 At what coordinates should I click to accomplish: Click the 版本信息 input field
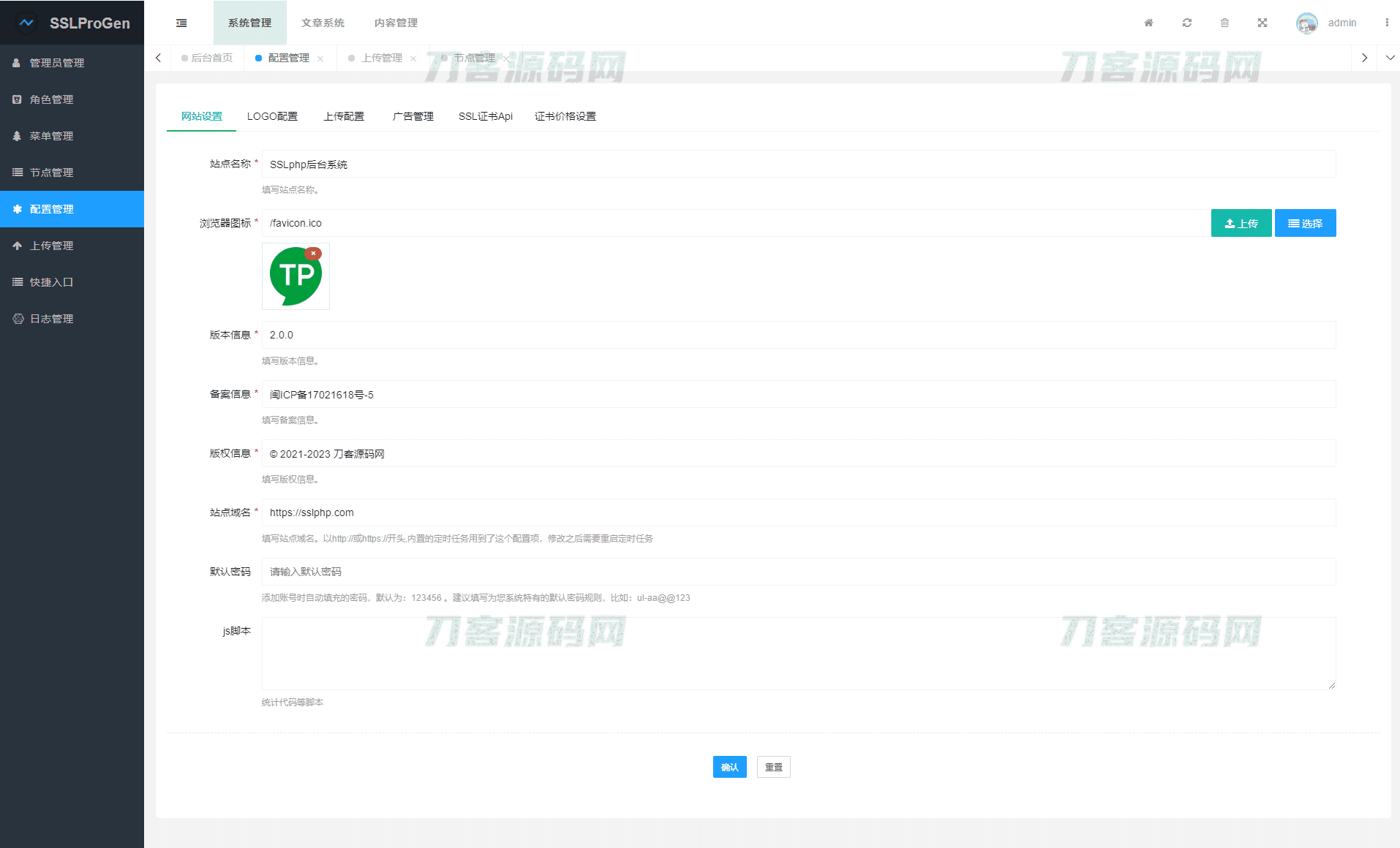(x=799, y=335)
